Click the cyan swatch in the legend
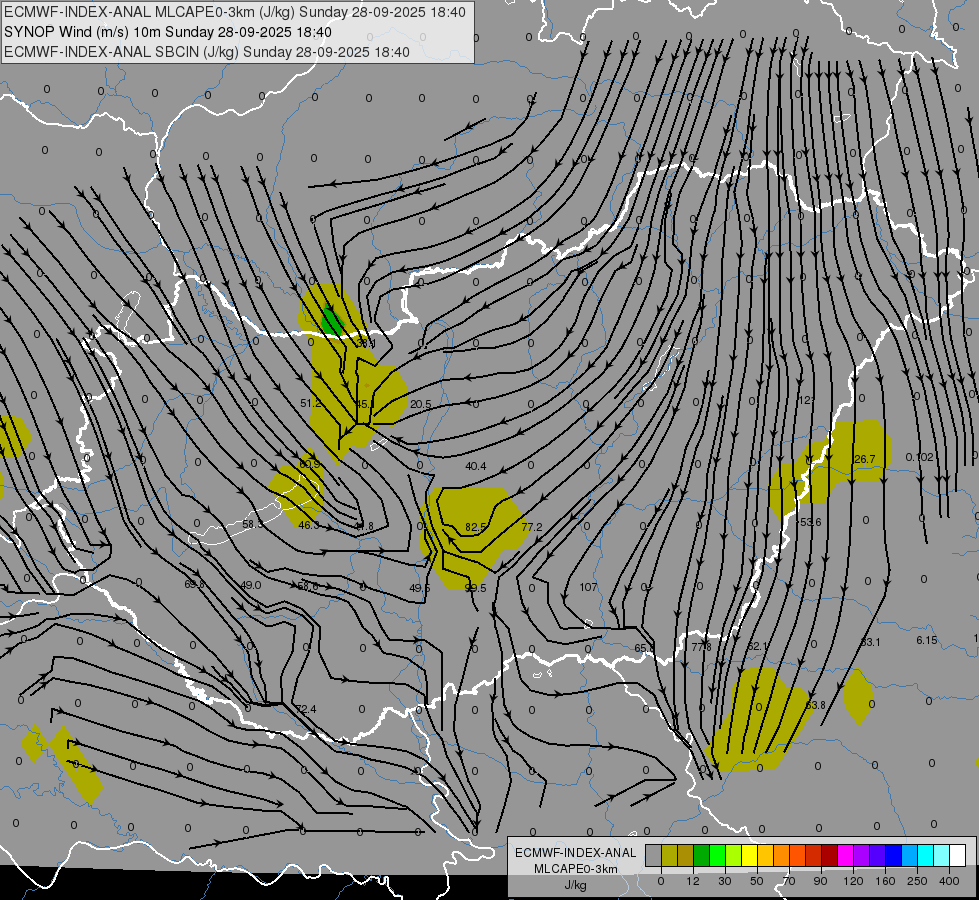Screen dimensions: 979x900 (x=925, y=856)
